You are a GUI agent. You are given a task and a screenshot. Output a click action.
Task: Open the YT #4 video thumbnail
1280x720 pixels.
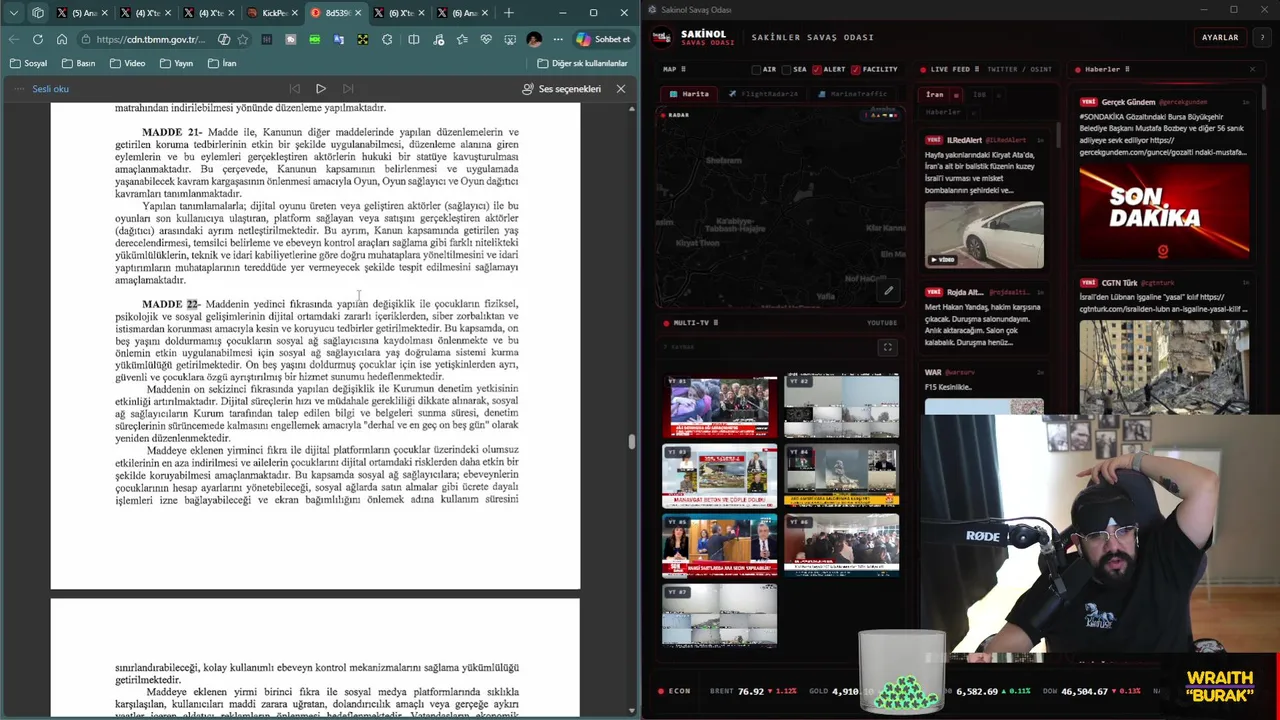click(x=841, y=476)
